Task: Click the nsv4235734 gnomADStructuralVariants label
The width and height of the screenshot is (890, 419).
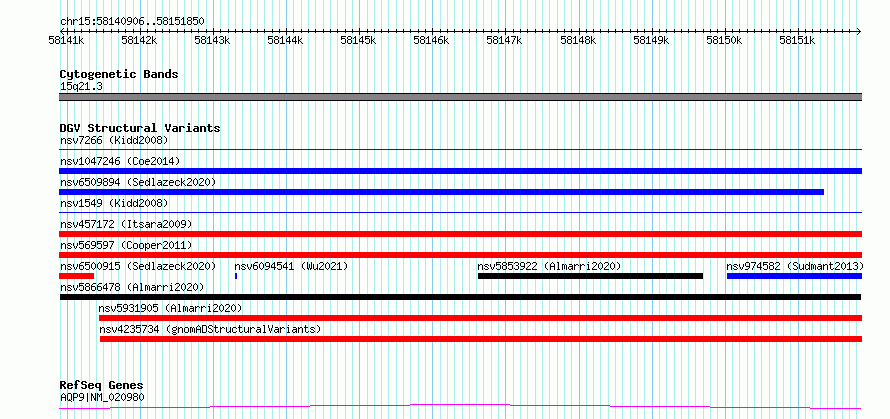Action: coord(210,329)
